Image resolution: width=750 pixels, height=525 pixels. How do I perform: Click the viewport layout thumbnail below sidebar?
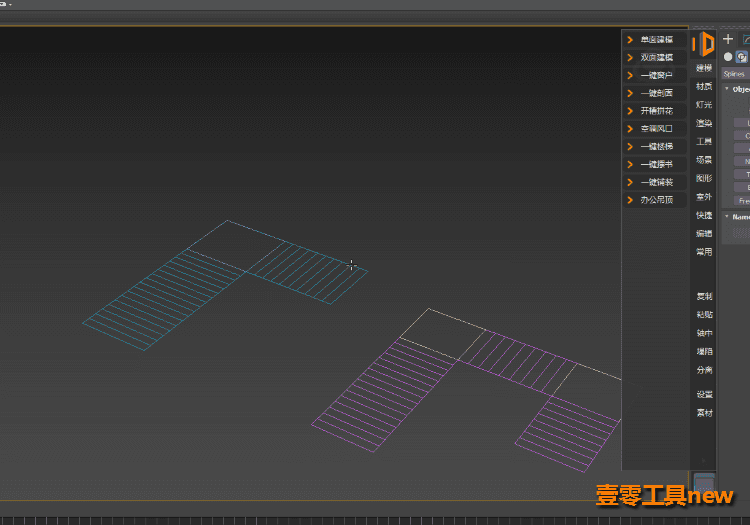tap(704, 482)
